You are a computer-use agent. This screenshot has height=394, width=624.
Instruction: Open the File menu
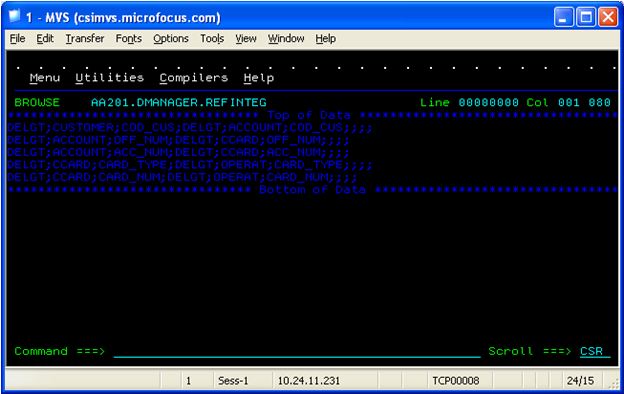[18, 39]
